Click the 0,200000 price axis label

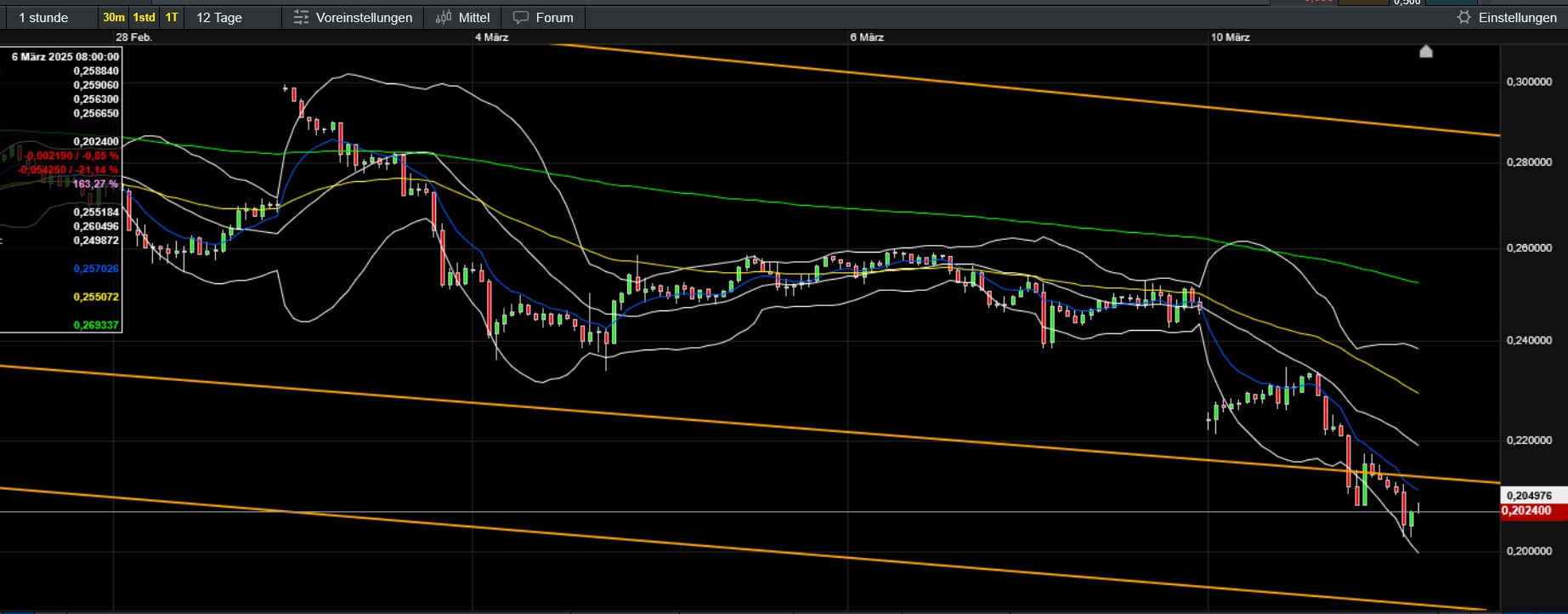(x=1529, y=551)
